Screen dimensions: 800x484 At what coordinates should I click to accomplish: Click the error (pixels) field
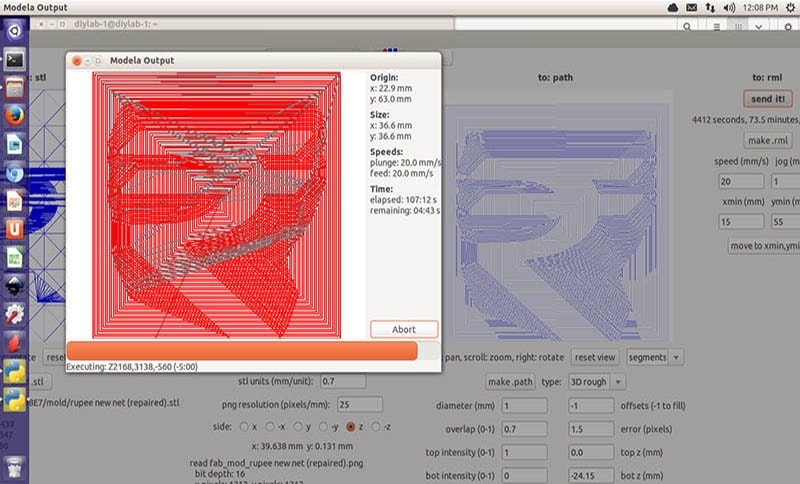pyautogui.click(x=591, y=429)
